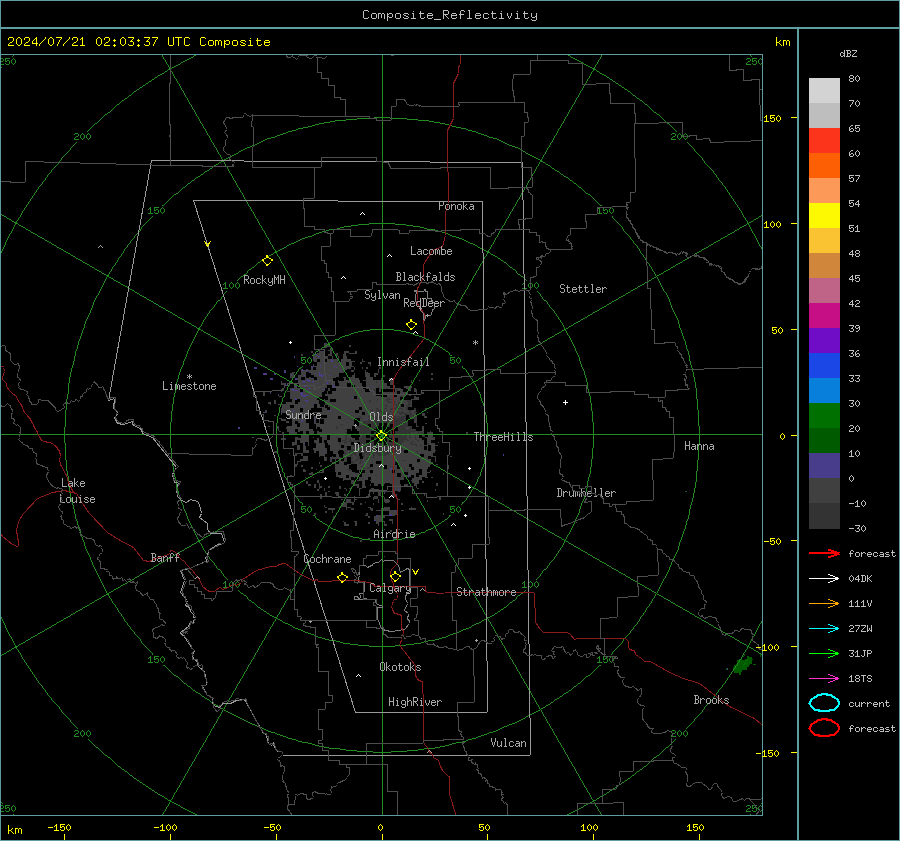Click the Composite_Reflectivity title text
Image resolution: width=900 pixels, height=841 pixels.
450,15
